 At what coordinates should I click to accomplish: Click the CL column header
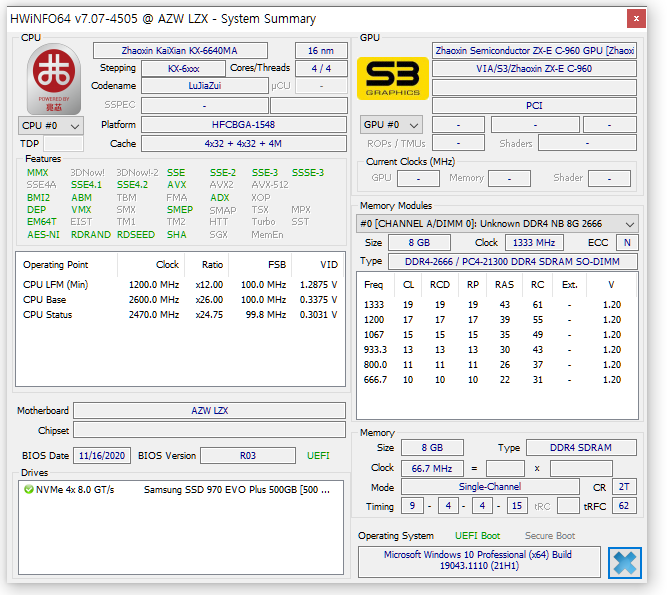coord(408,285)
